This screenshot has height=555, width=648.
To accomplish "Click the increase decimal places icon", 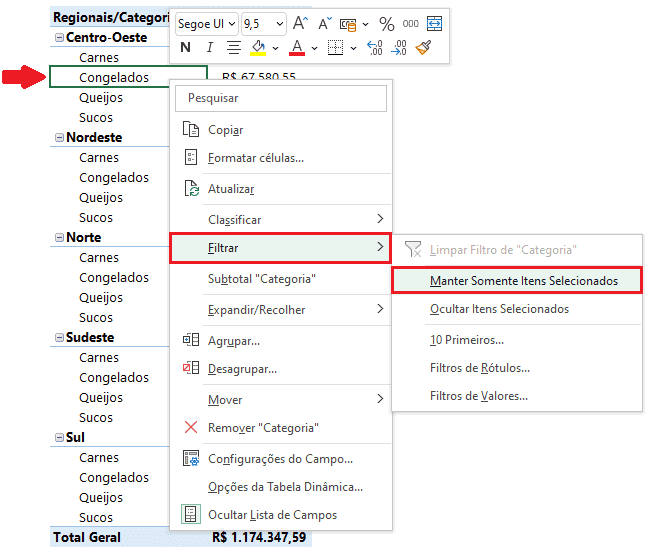I will 375,47.
